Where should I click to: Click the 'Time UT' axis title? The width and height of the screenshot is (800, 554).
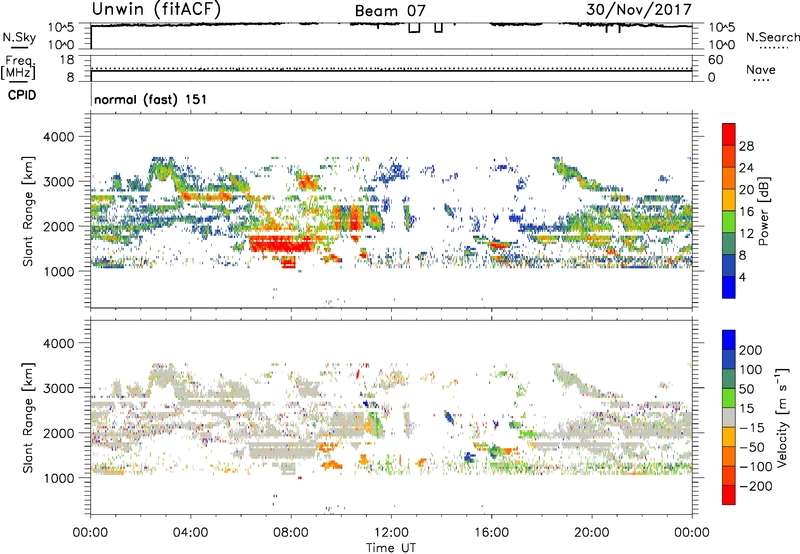click(391, 548)
